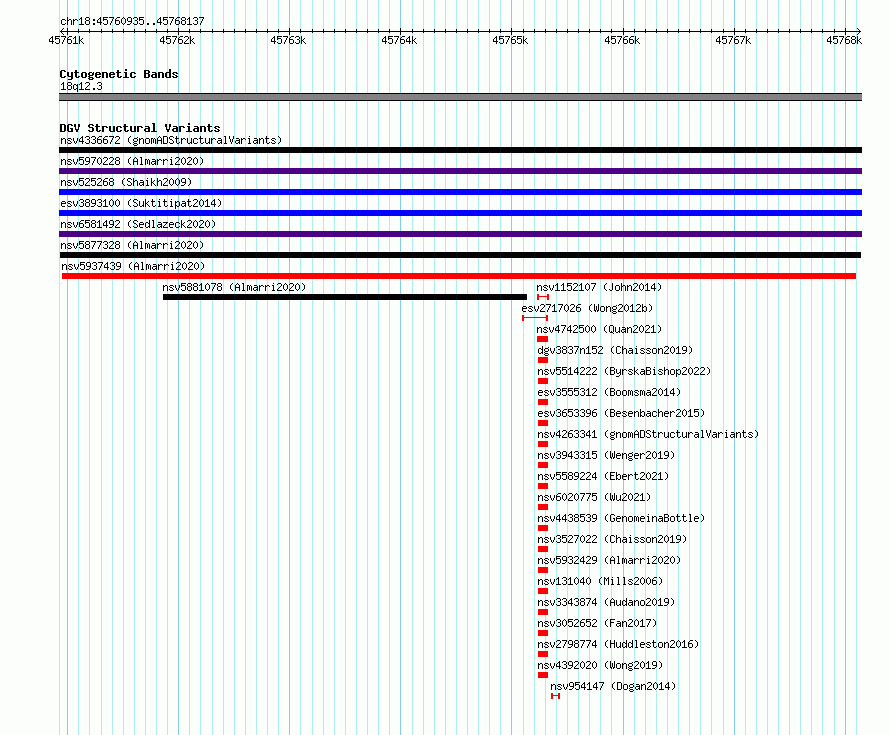Open the nsv5970228 (Almarri2020) label

(132, 161)
